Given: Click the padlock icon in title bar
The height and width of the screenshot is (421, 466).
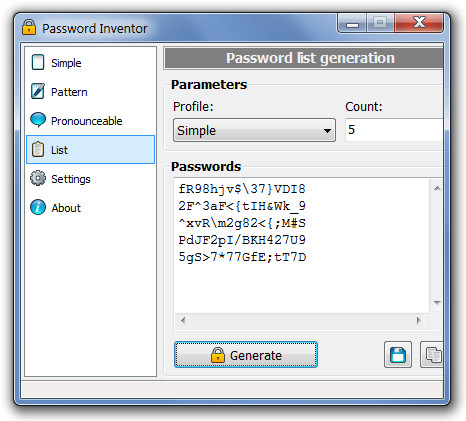Looking at the screenshot, I should (x=29, y=27).
